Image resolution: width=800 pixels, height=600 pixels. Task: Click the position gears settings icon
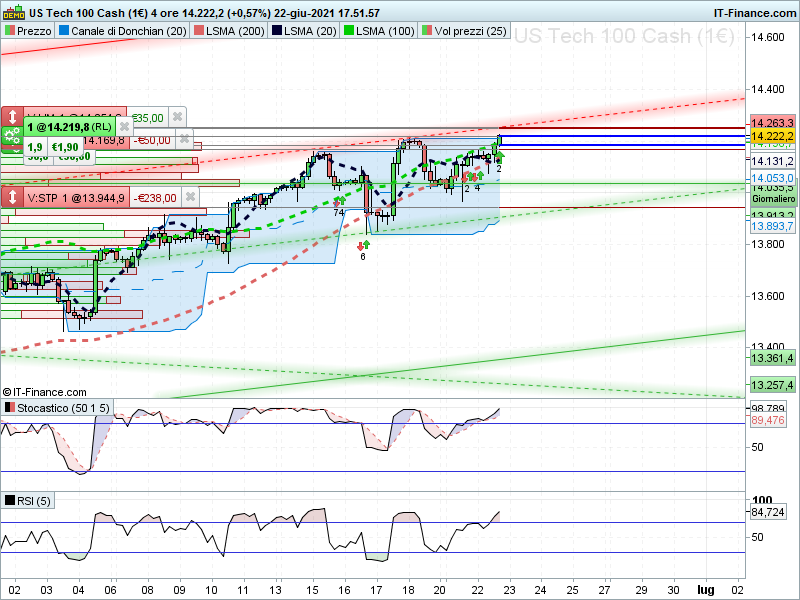point(11,137)
